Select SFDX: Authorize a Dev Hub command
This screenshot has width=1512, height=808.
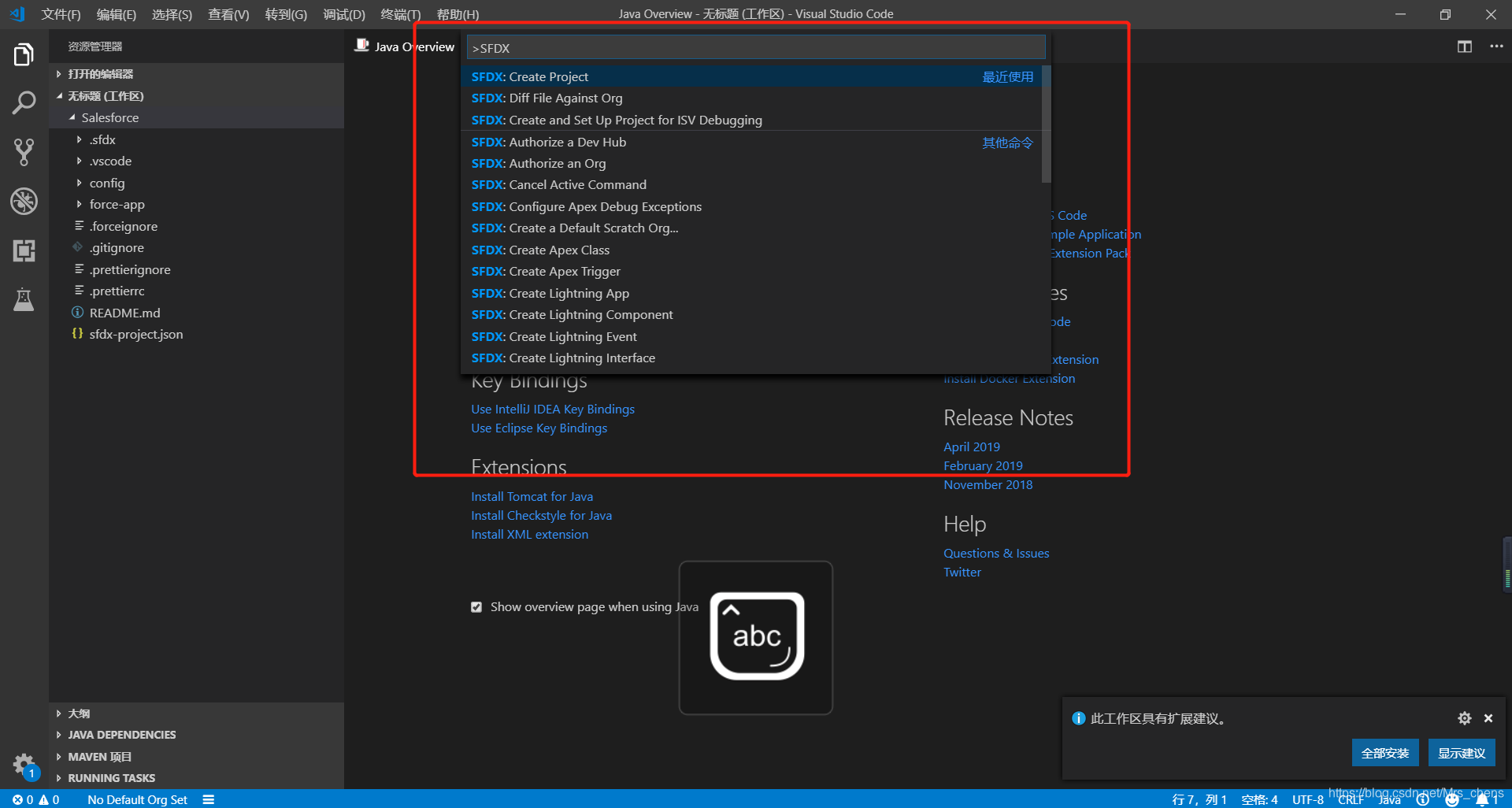[x=751, y=143]
